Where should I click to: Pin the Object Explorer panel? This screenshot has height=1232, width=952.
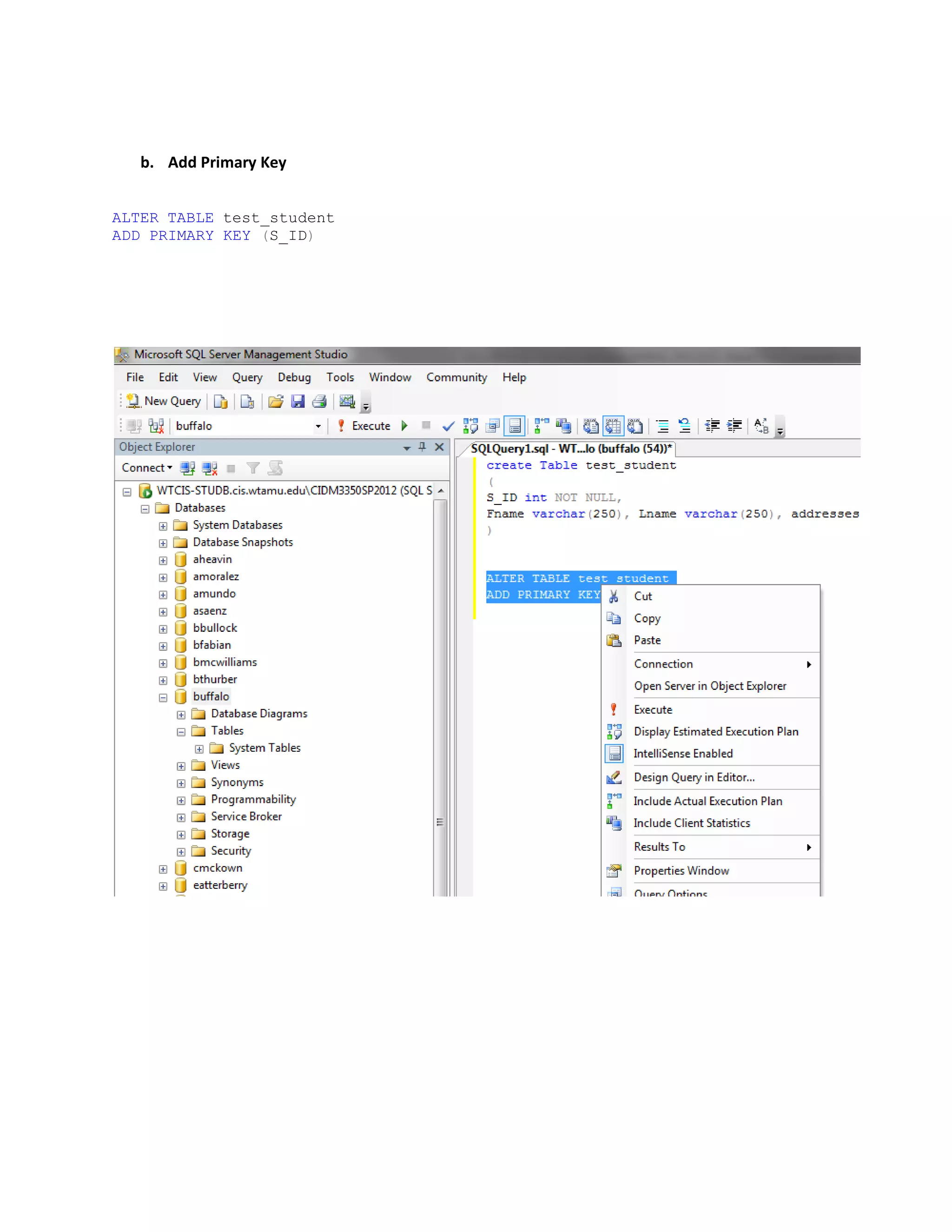423,447
